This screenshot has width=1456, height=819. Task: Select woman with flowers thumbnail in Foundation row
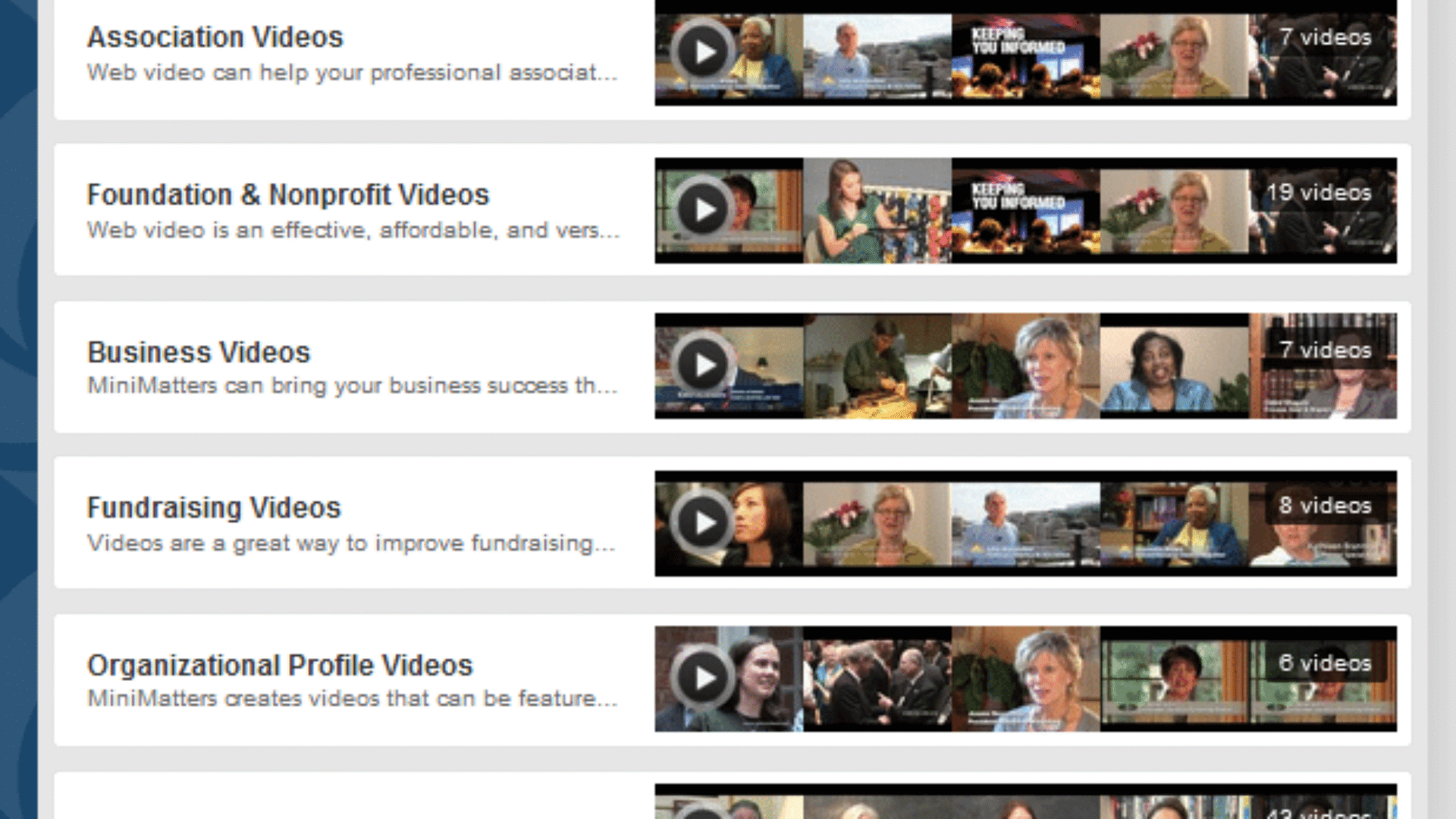tap(1175, 211)
